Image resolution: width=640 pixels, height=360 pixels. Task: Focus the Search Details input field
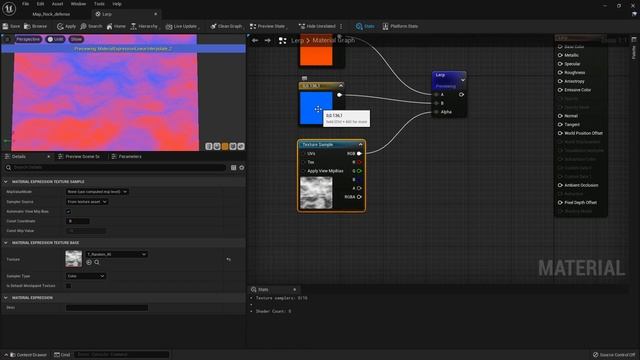click(116, 167)
